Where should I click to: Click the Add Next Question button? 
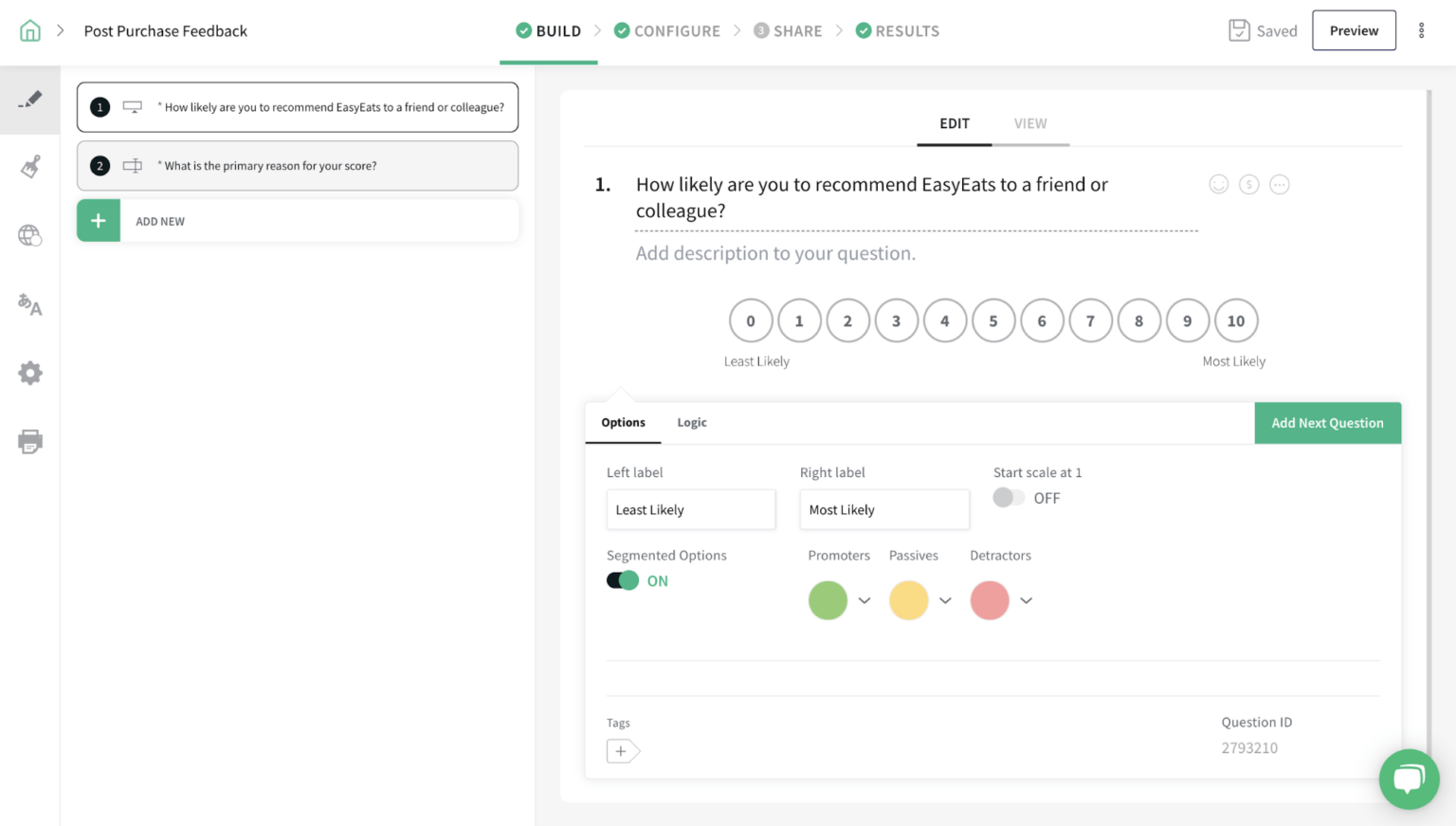(x=1327, y=422)
